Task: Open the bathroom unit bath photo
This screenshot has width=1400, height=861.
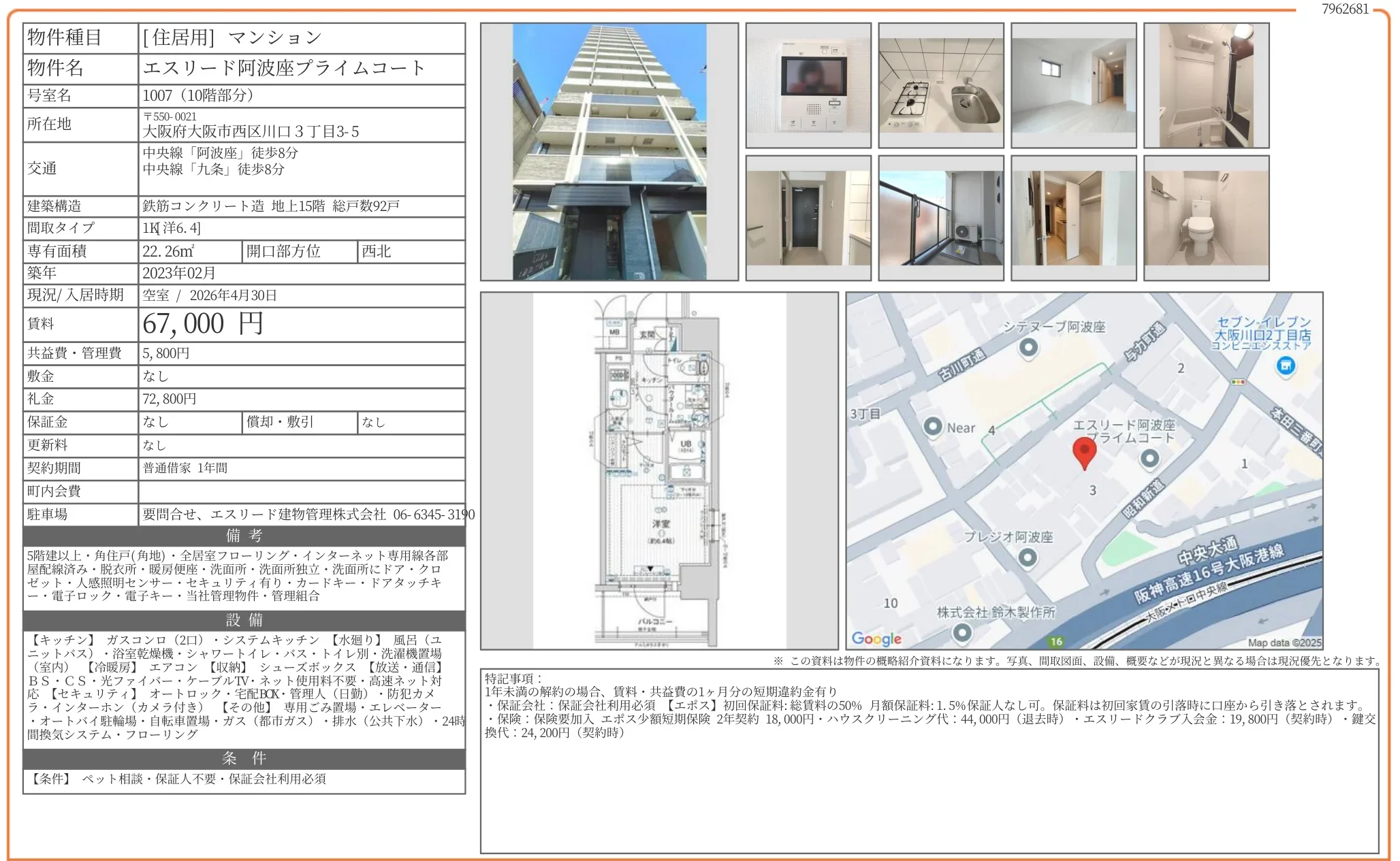Action: 1205,85
